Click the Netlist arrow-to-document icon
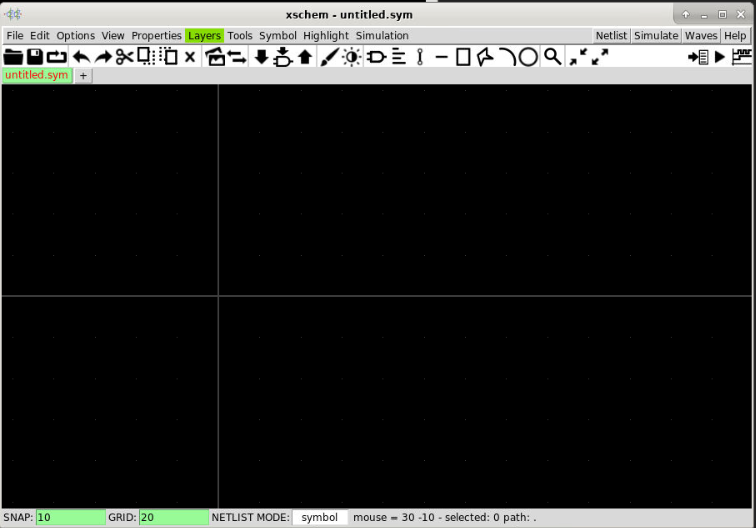756x528 pixels. point(698,57)
